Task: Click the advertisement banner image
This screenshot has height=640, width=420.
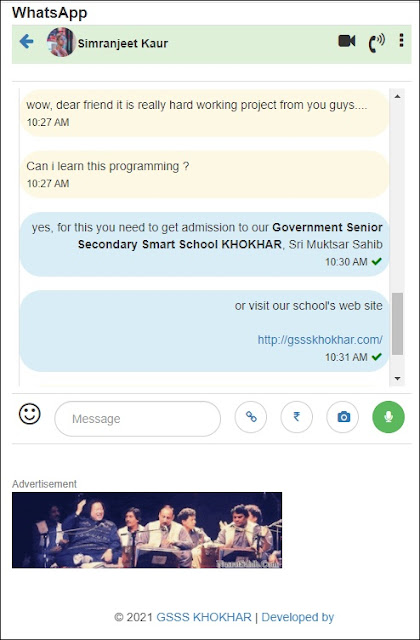Action: 147,530
